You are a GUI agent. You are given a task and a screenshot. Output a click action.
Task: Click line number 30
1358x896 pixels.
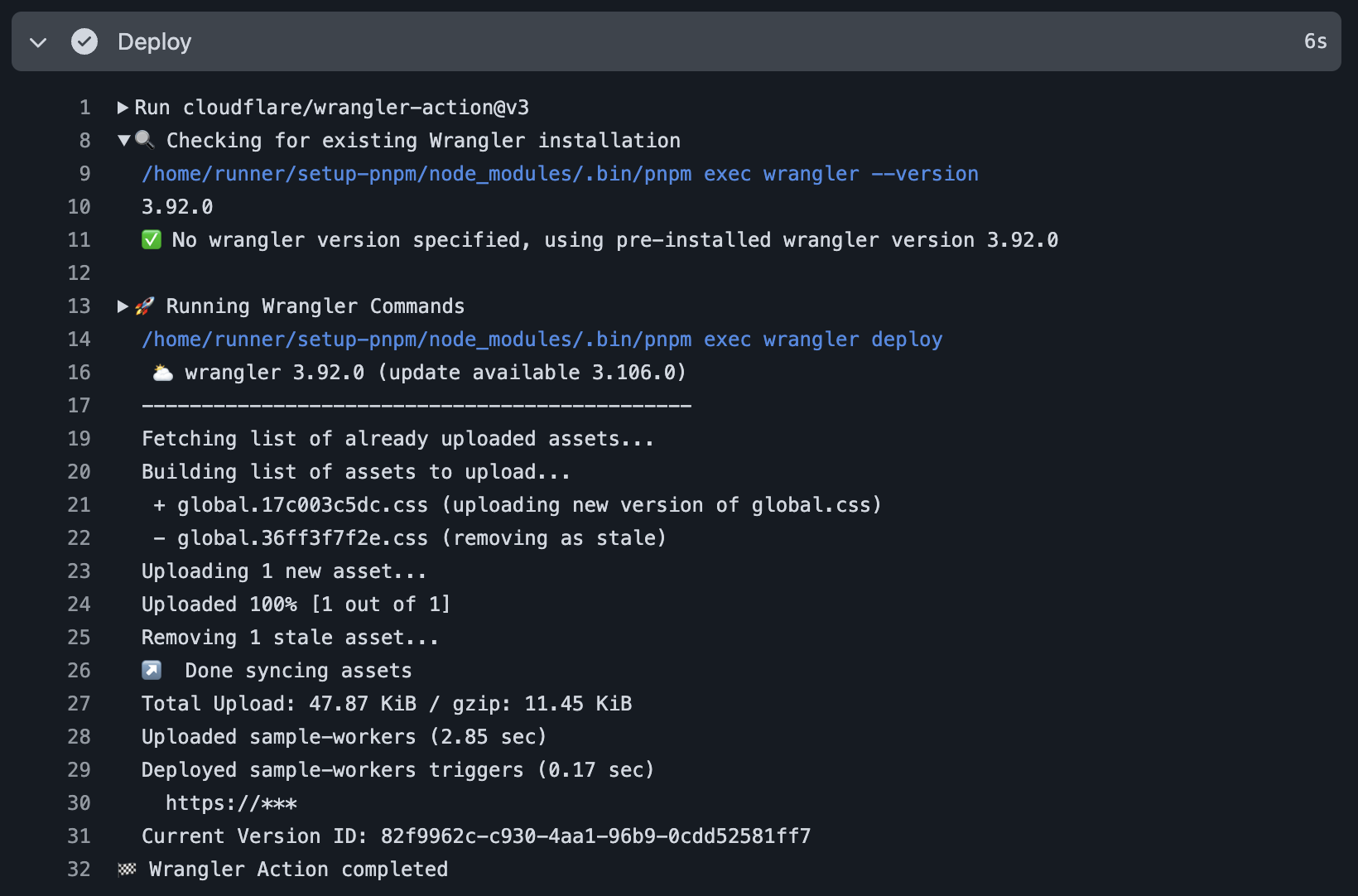point(79,803)
